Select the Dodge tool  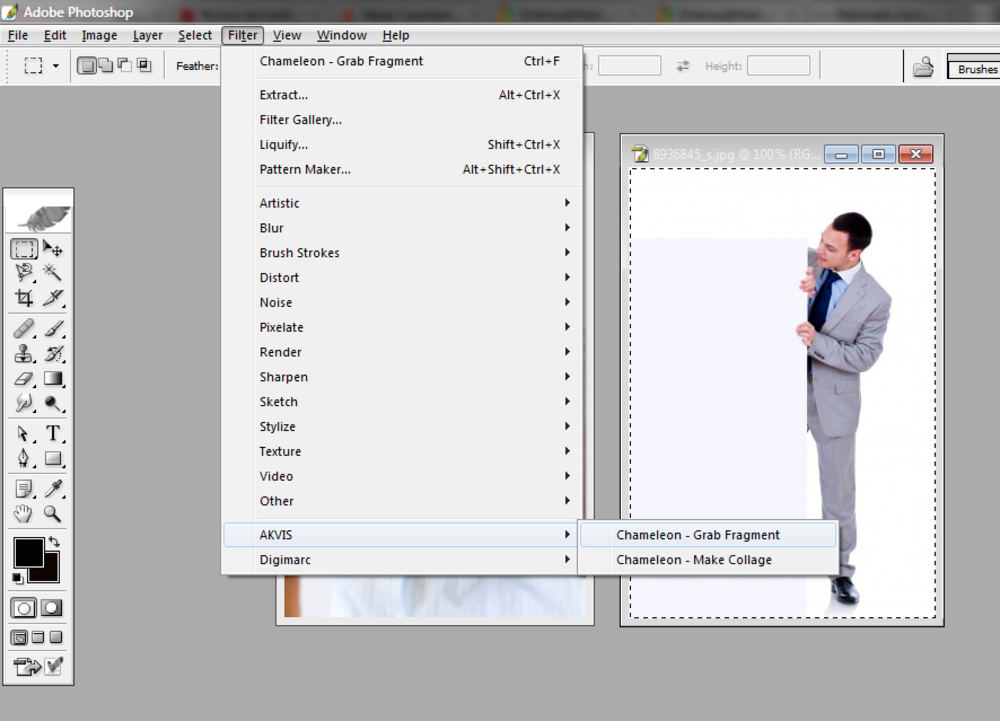click(x=52, y=403)
